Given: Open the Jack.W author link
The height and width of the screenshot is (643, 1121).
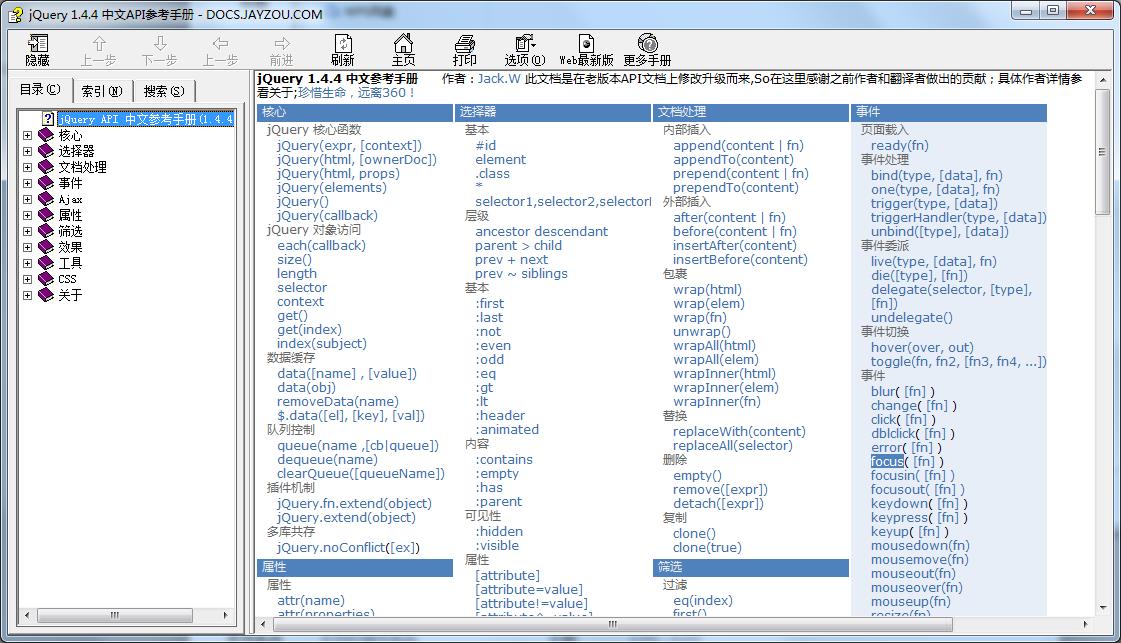Looking at the screenshot, I should (498, 79).
